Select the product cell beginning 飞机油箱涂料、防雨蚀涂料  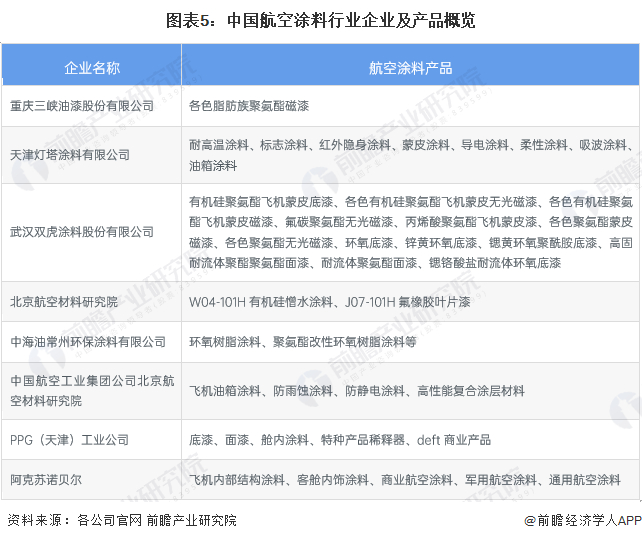(410, 391)
